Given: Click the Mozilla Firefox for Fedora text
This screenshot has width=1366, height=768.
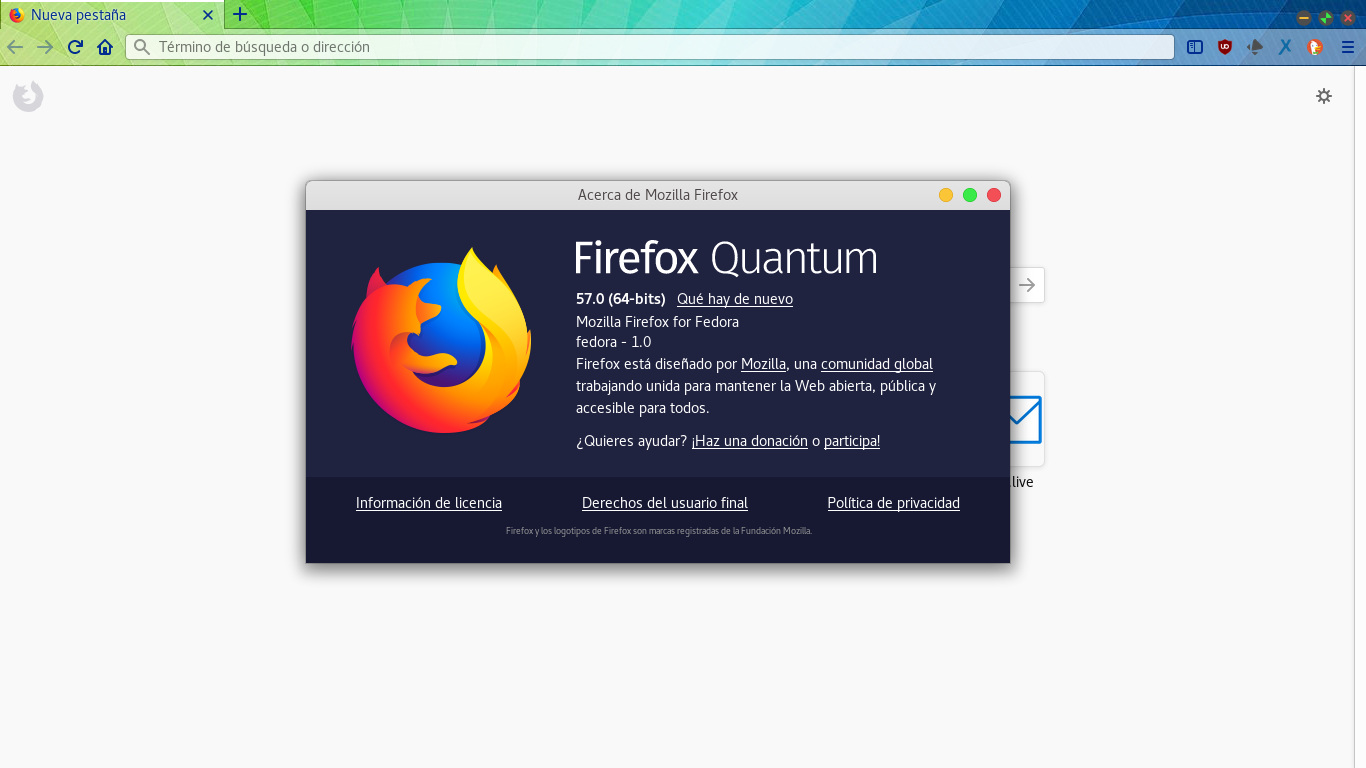Looking at the screenshot, I should (x=657, y=322).
